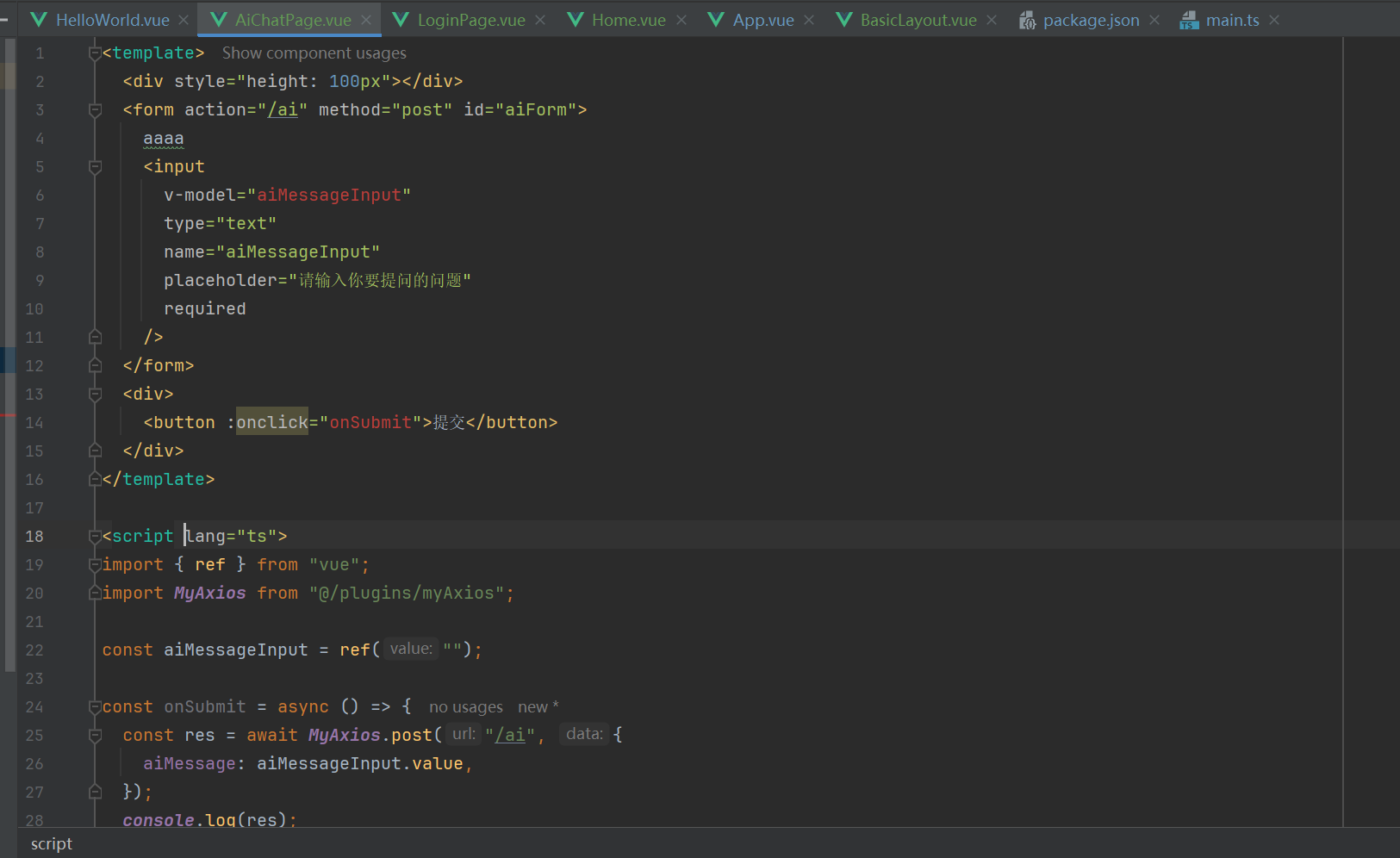Image resolution: width=1400 pixels, height=858 pixels.
Task: Click the highlighted 'onclick' attribute
Action: (272, 422)
